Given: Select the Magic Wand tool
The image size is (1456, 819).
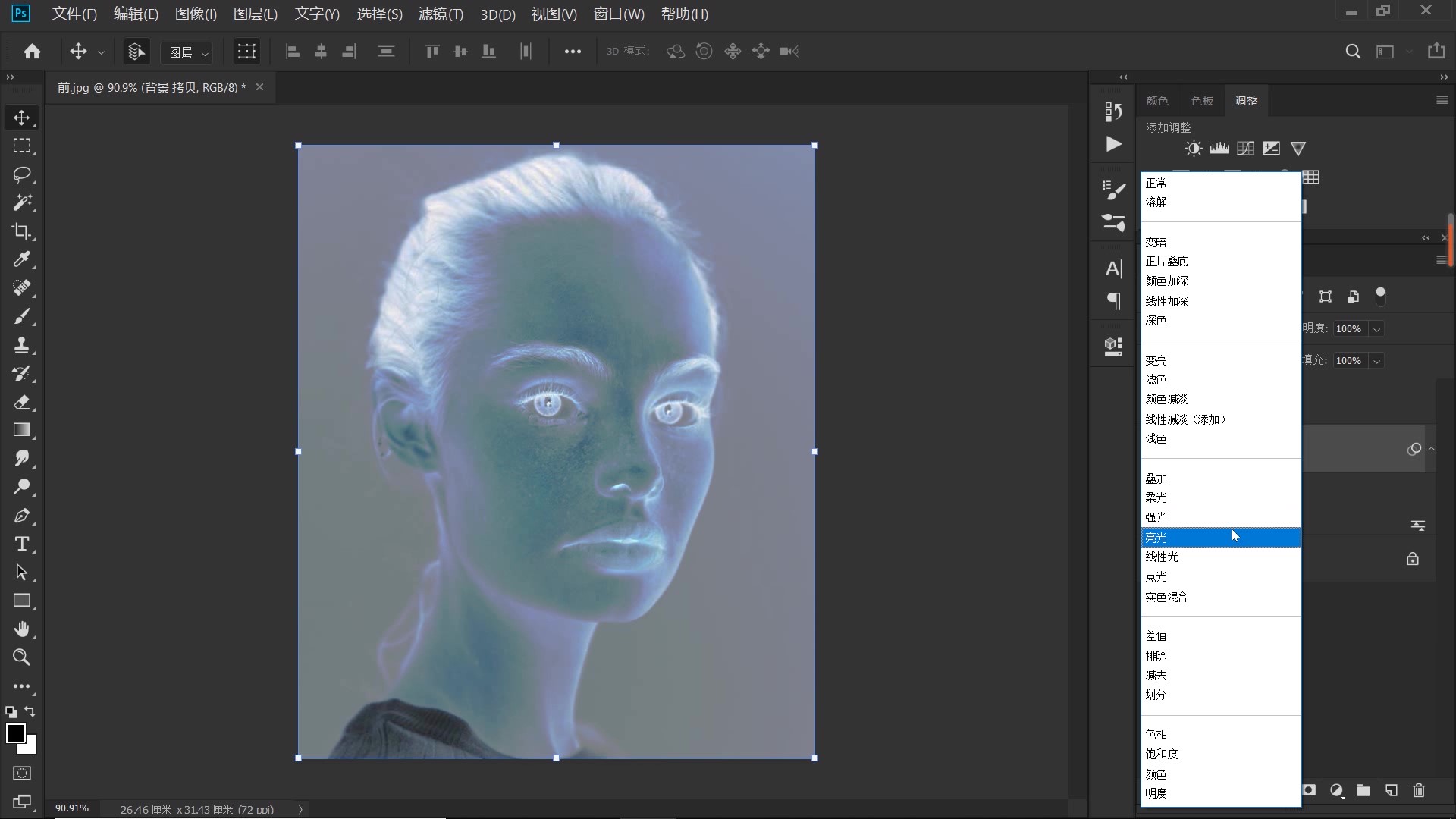Looking at the screenshot, I should tap(21, 202).
